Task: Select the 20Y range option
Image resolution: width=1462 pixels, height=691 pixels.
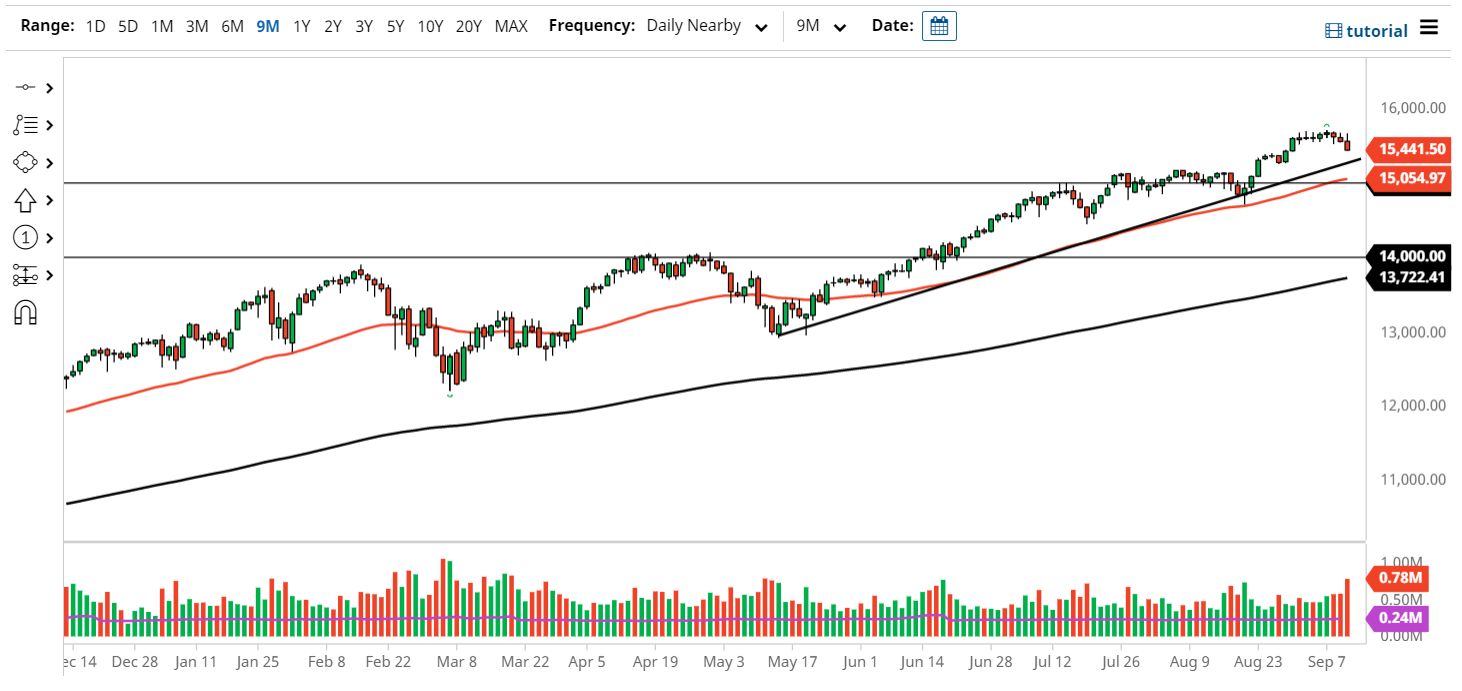Action: click(469, 26)
